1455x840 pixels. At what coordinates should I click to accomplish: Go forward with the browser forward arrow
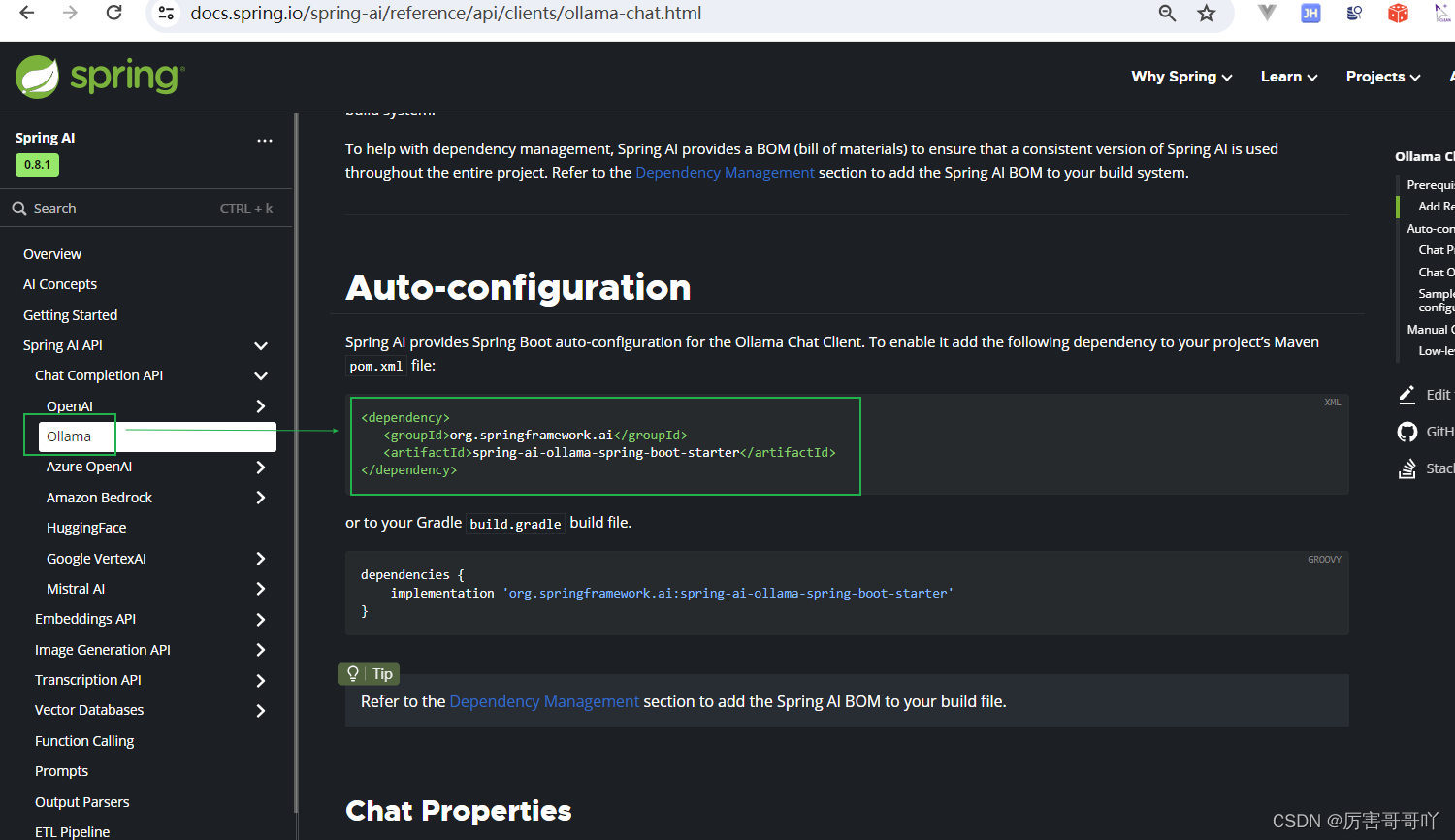(x=70, y=13)
